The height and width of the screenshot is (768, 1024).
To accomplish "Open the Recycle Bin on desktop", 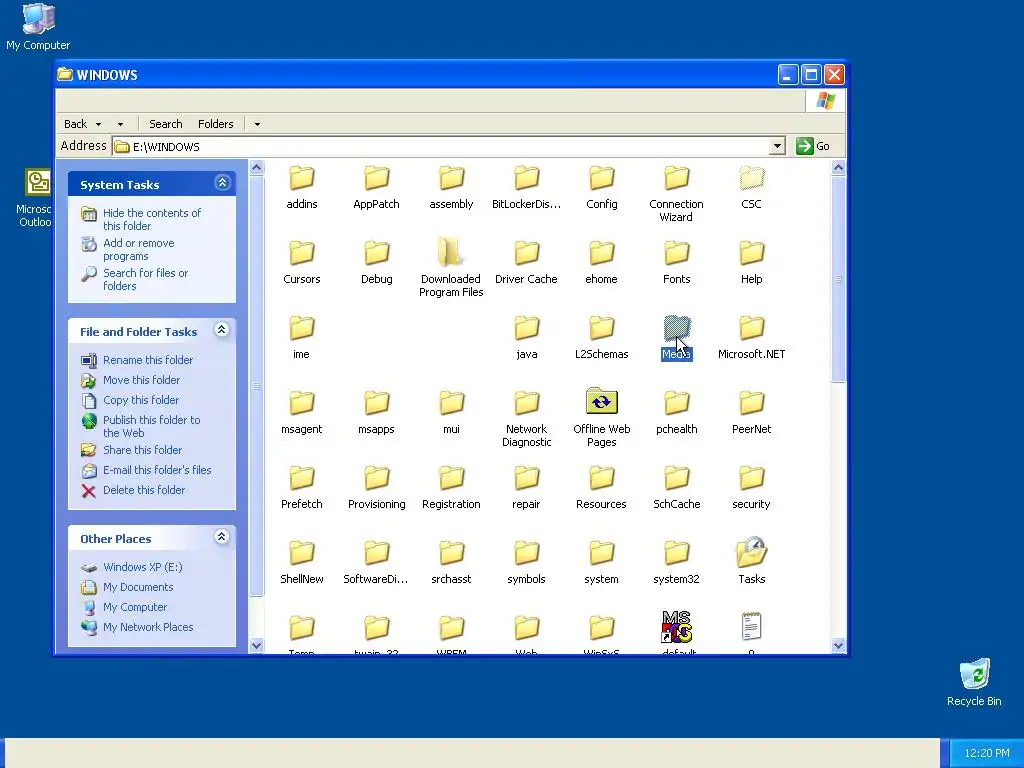I will [x=974, y=682].
